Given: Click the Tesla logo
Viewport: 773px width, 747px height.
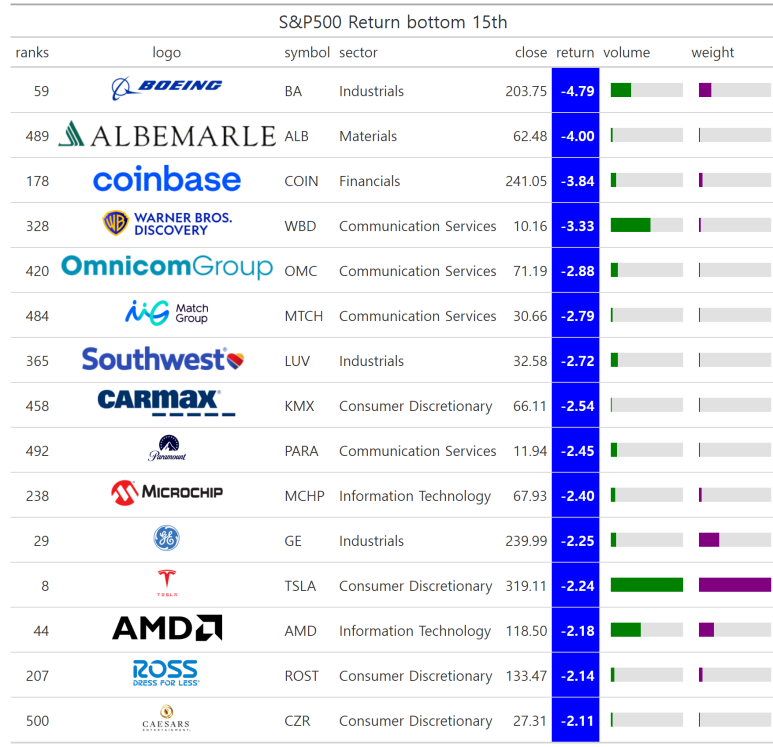Looking at the screenshot, I should (x=167, y=583).
